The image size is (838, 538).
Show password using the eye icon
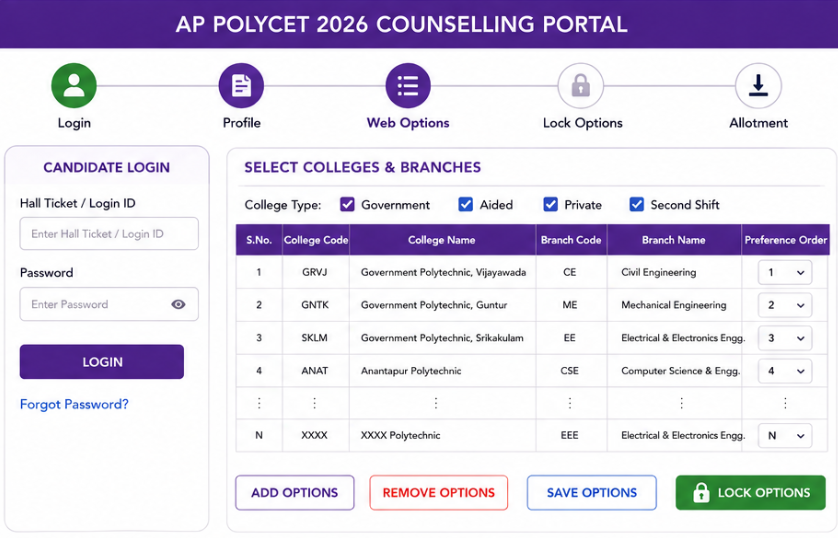pyautogui.click(x=179, y=304)
